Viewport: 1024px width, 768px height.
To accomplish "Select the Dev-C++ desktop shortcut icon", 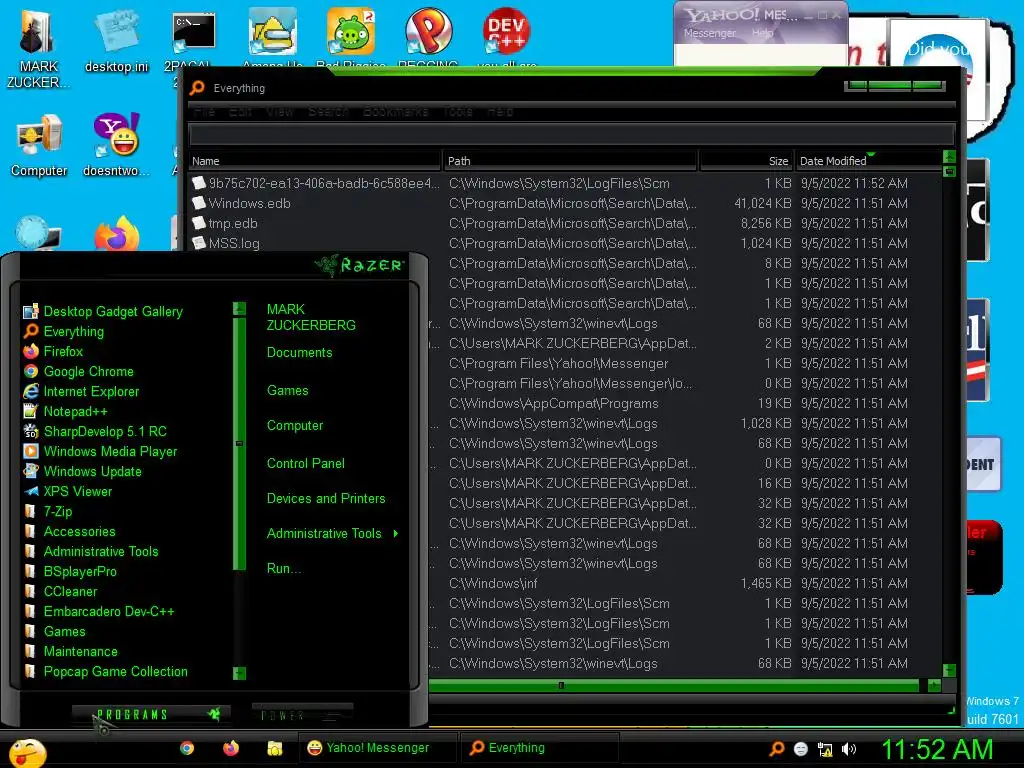I will click(506, 37).
